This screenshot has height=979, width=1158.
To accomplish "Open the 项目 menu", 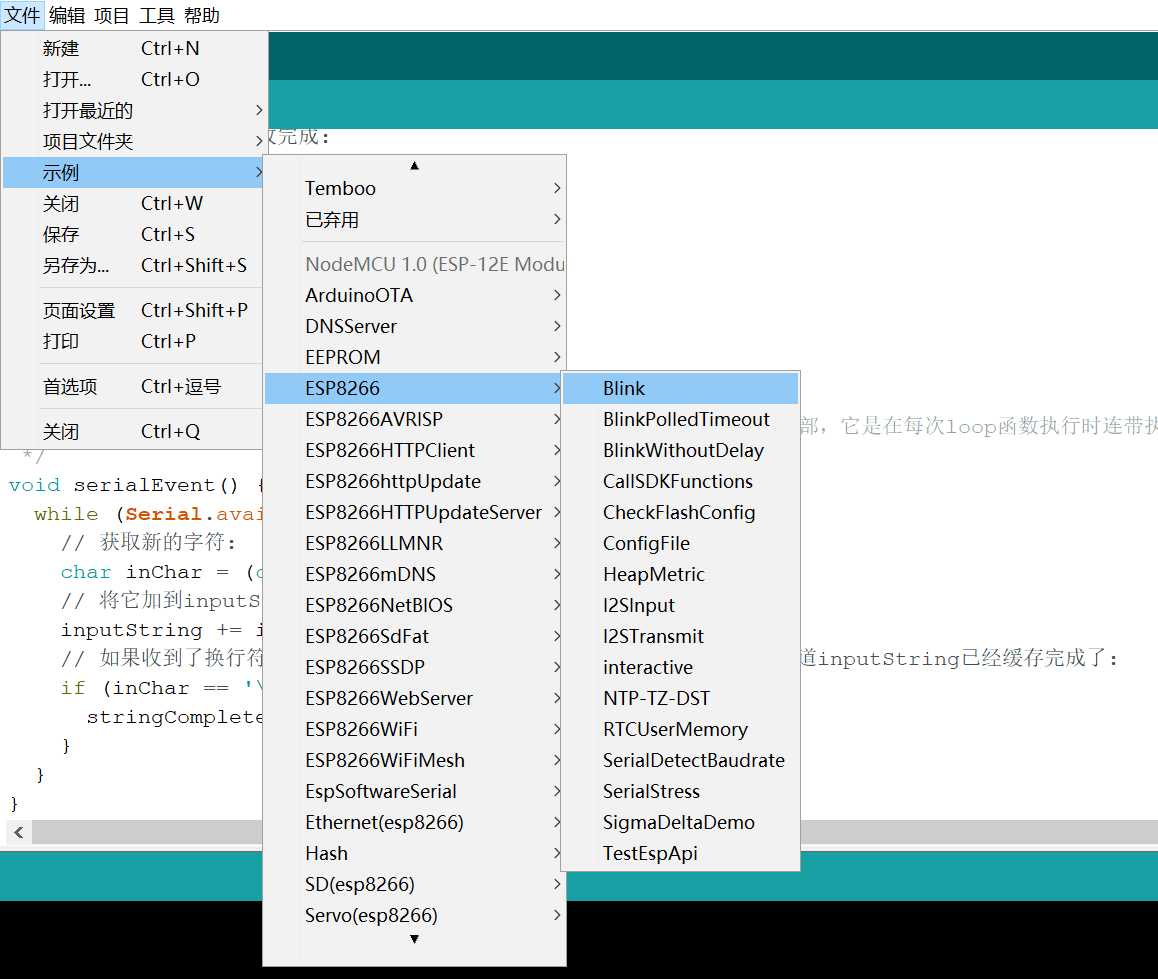I will (112, 15).
